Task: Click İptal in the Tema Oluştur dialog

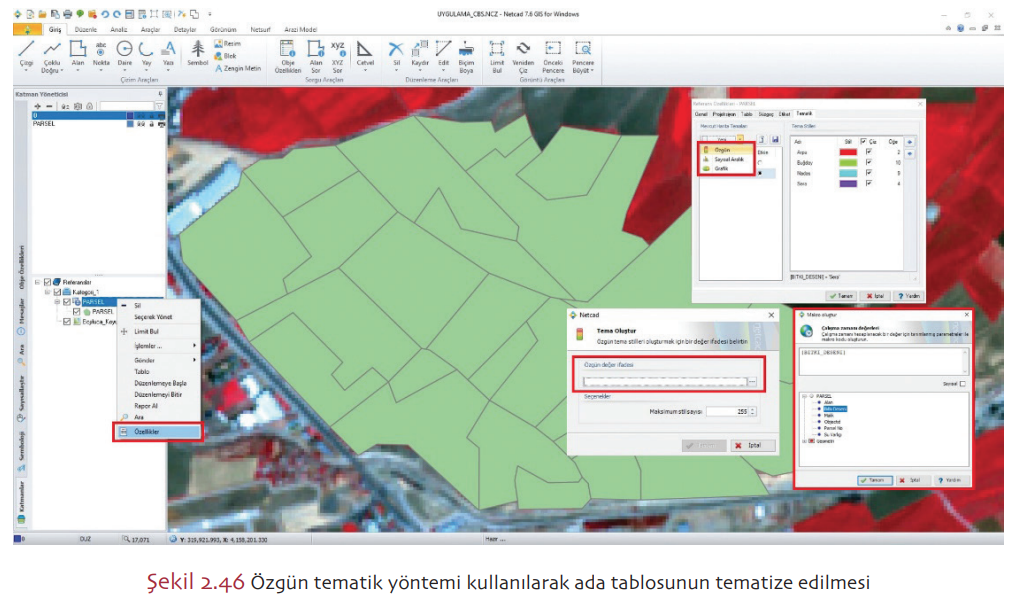Action: (x=751, y=445)
